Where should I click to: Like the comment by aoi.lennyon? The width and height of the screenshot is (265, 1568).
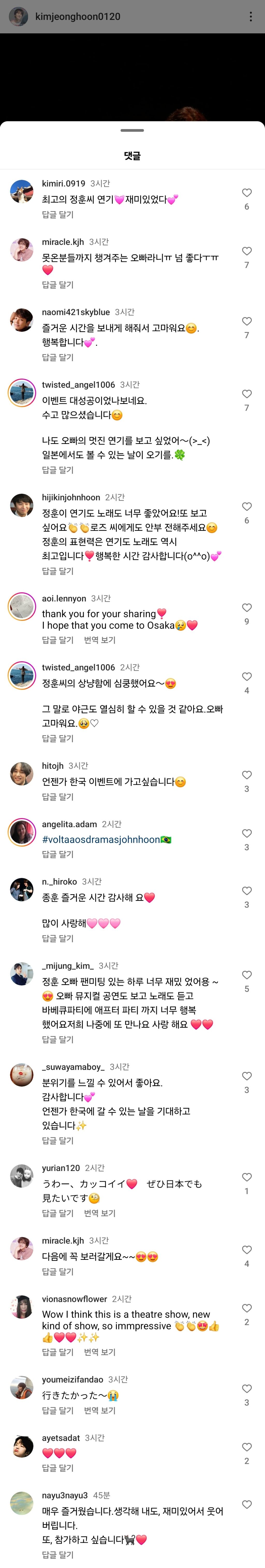[247, 607]
